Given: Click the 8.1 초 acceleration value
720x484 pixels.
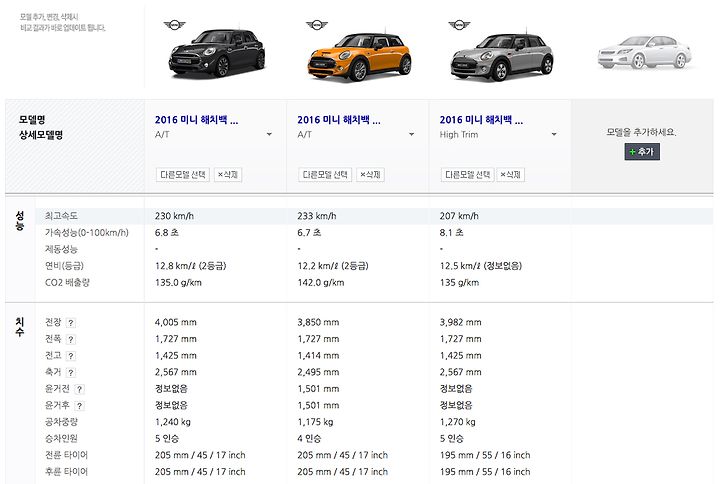Looking at the screenshot, I should [x=451, y=232].
